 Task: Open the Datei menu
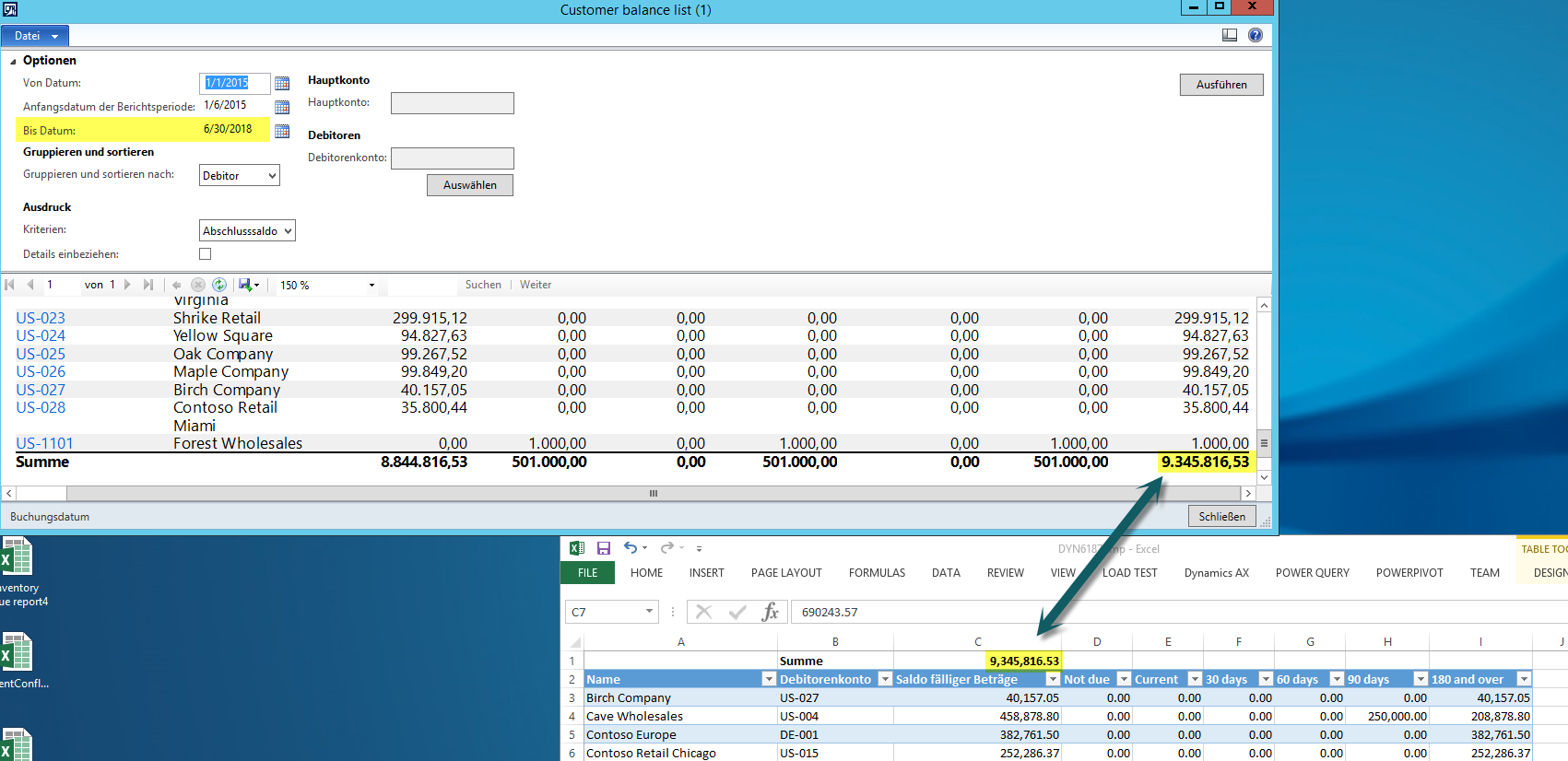35,36
